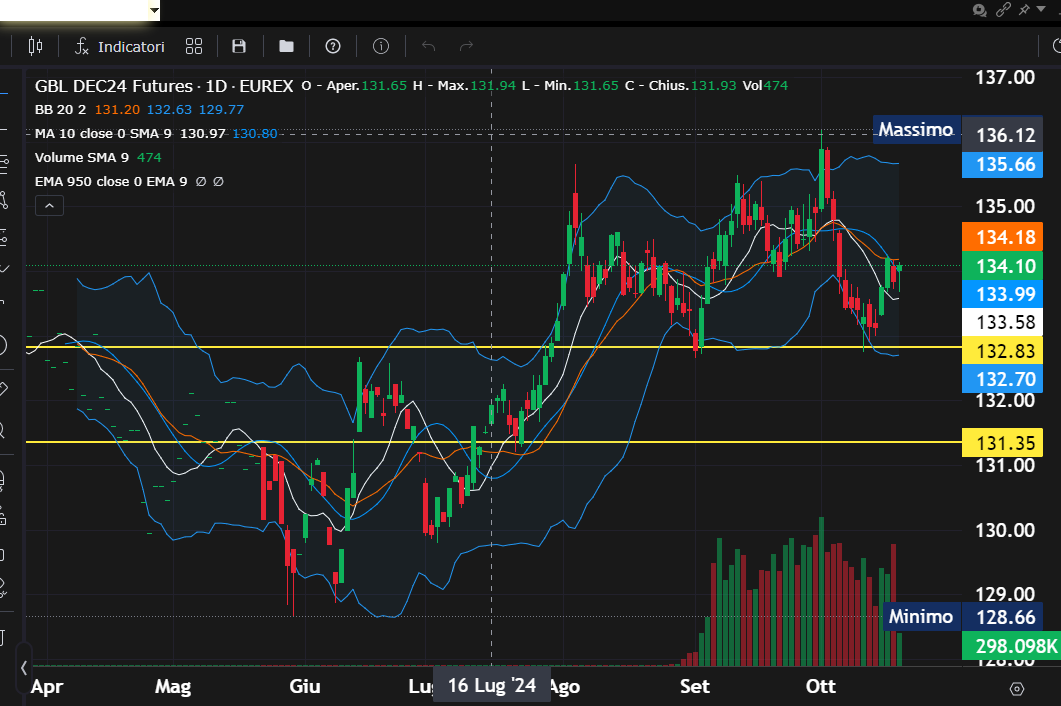This screenshot has width=1061, height=706.
Task: Select the Volume SMA 9 indicator legend
Action: pyautogui.click(x=84, y=157)
